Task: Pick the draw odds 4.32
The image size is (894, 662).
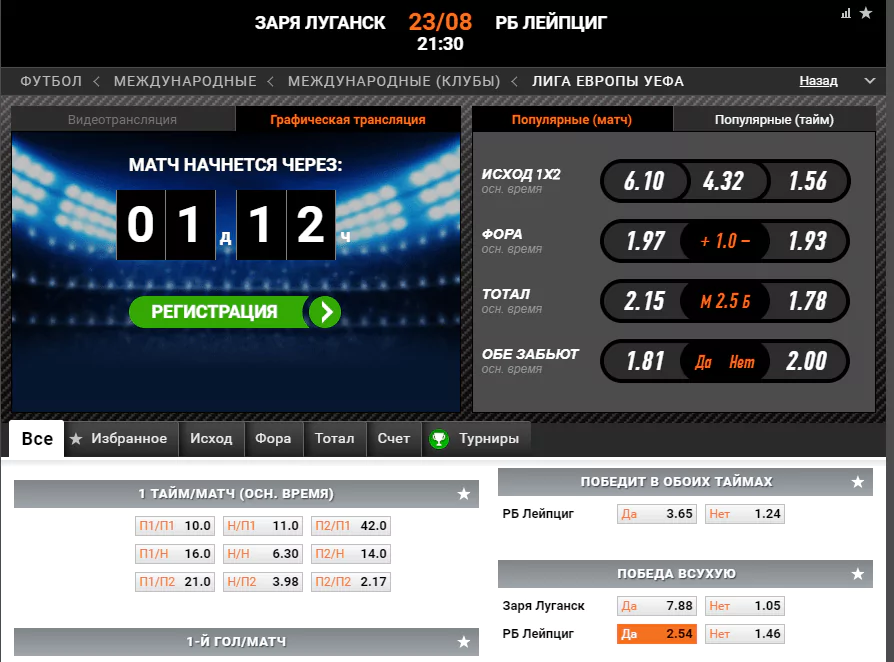Action: [x=724, y=181]
